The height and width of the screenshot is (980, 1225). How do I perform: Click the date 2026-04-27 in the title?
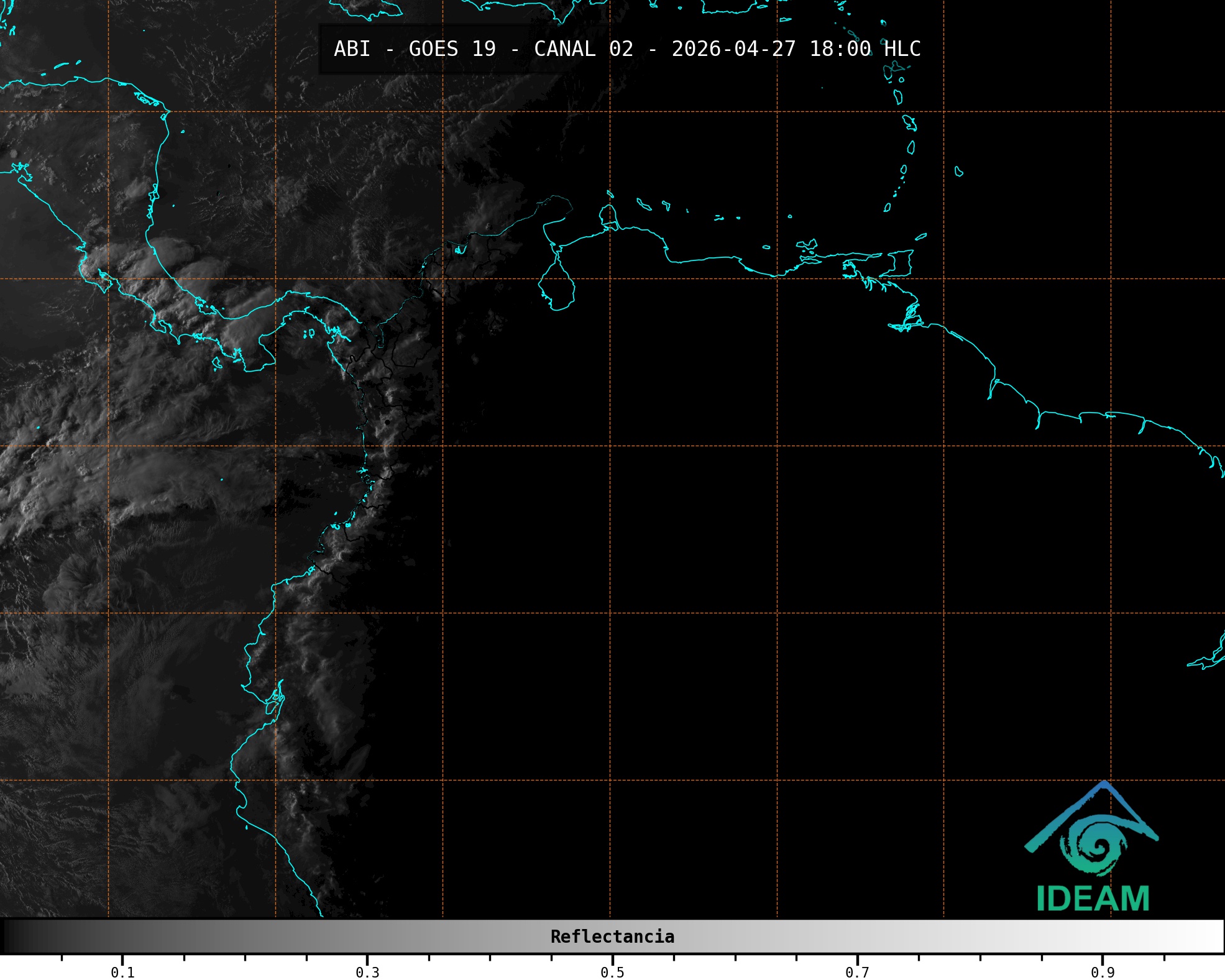point(733,49)
